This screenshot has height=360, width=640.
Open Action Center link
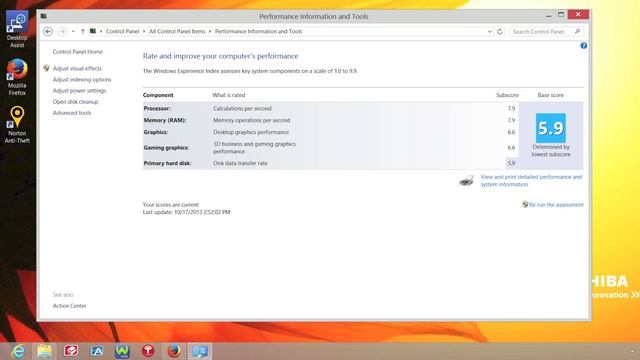click(x=69, y=306)
